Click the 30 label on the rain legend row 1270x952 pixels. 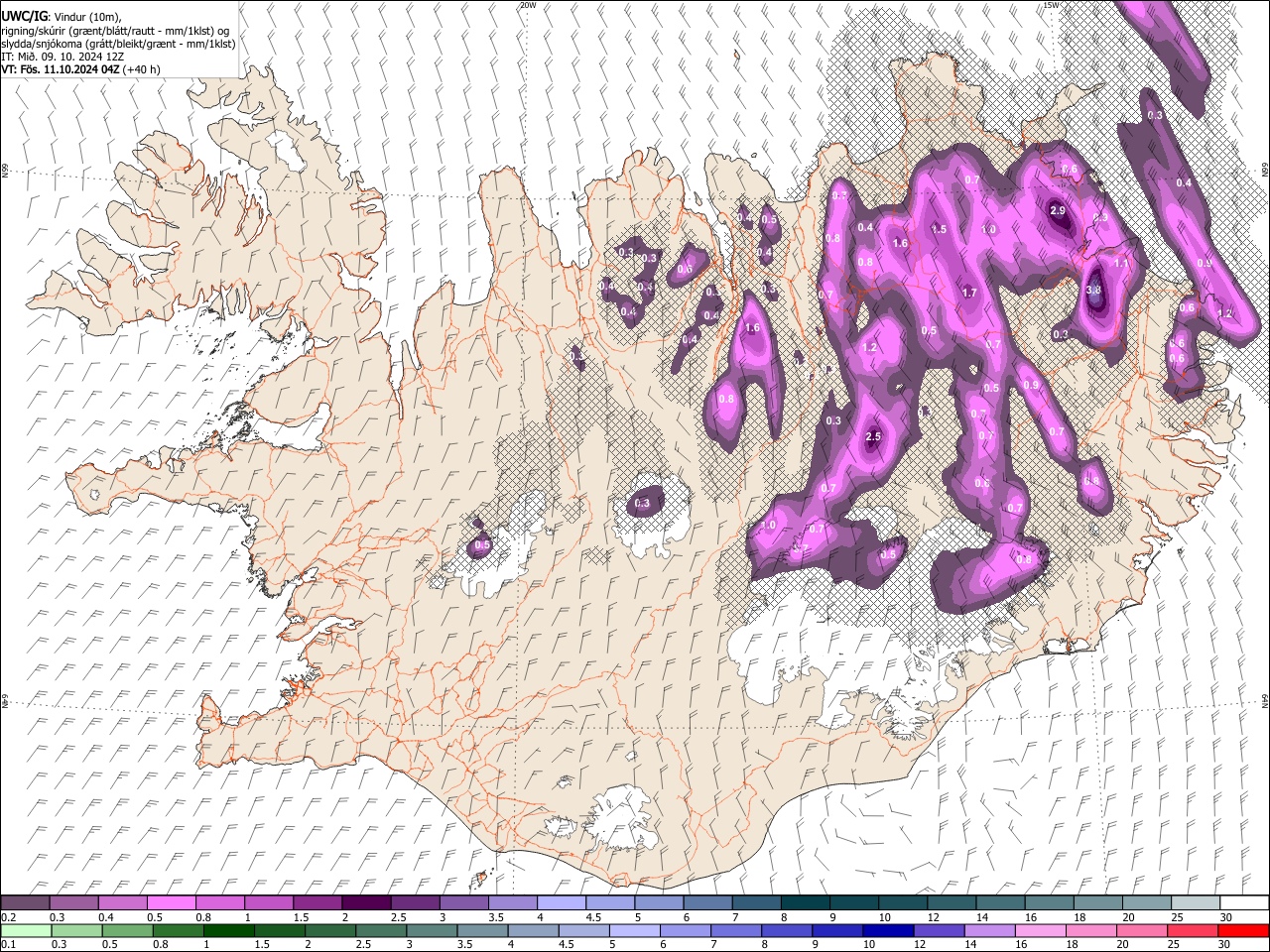(x=1222, y=944)
